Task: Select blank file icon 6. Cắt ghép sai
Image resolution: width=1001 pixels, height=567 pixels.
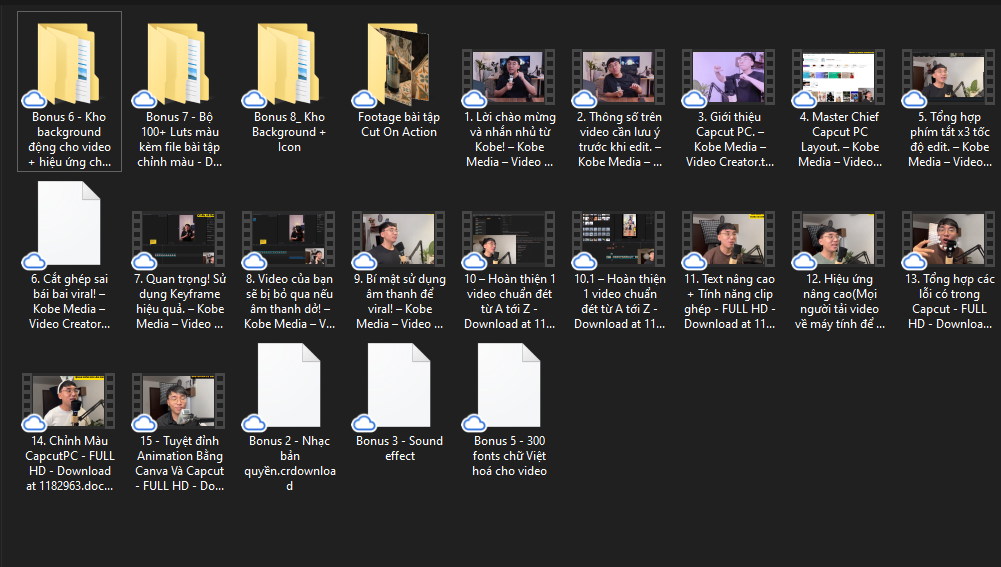Action: click(69, 223)
